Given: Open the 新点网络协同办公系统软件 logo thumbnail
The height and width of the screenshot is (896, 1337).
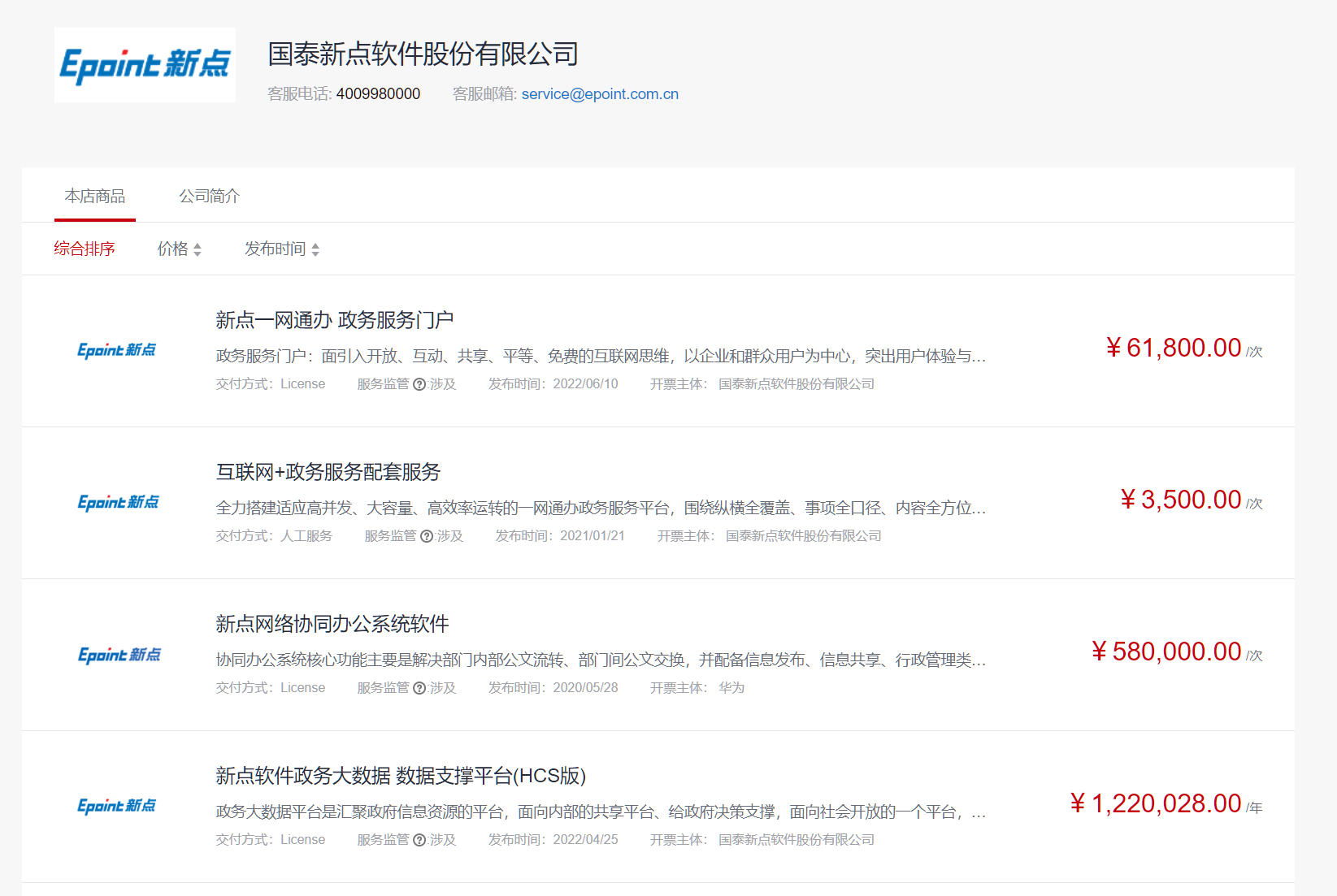Looking at the screenshot, I should point(119,655).
